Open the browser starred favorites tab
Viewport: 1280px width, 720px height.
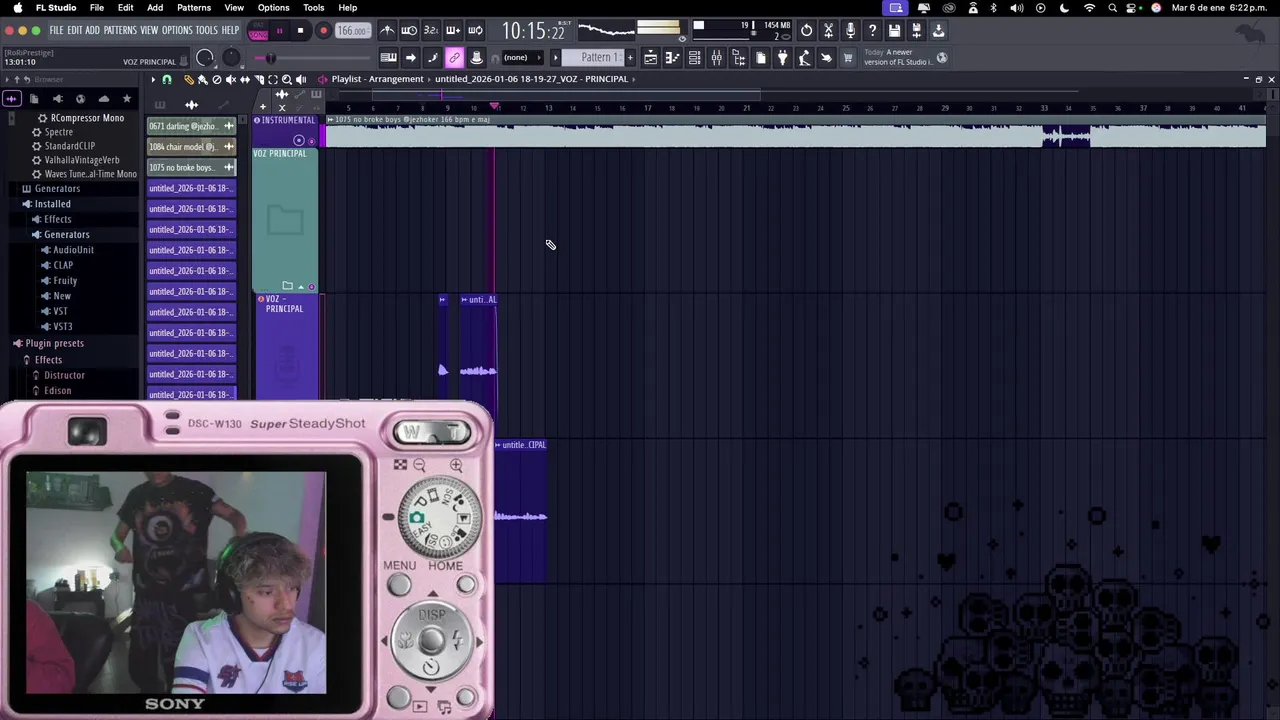tap(126, 99)
